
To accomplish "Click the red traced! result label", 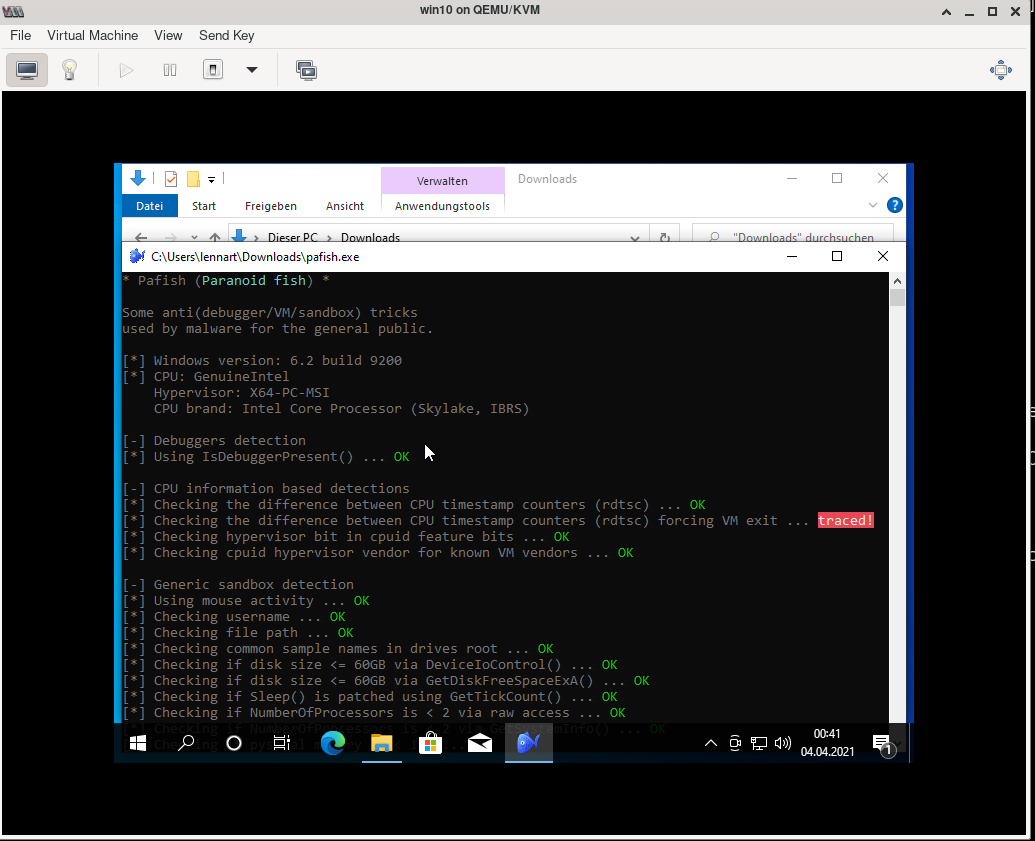I will click(846, 520).
